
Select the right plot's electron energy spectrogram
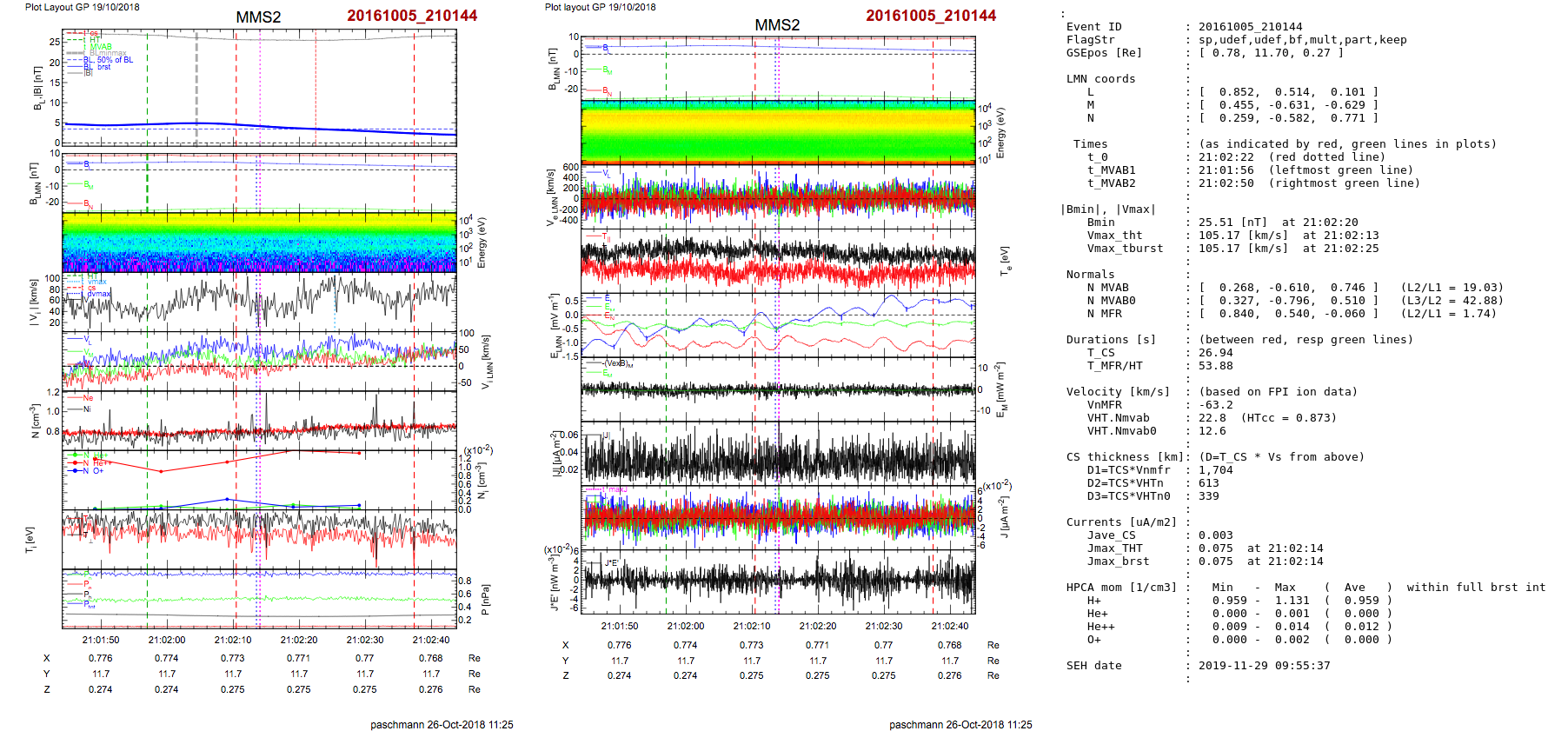[x=778, y=131]
